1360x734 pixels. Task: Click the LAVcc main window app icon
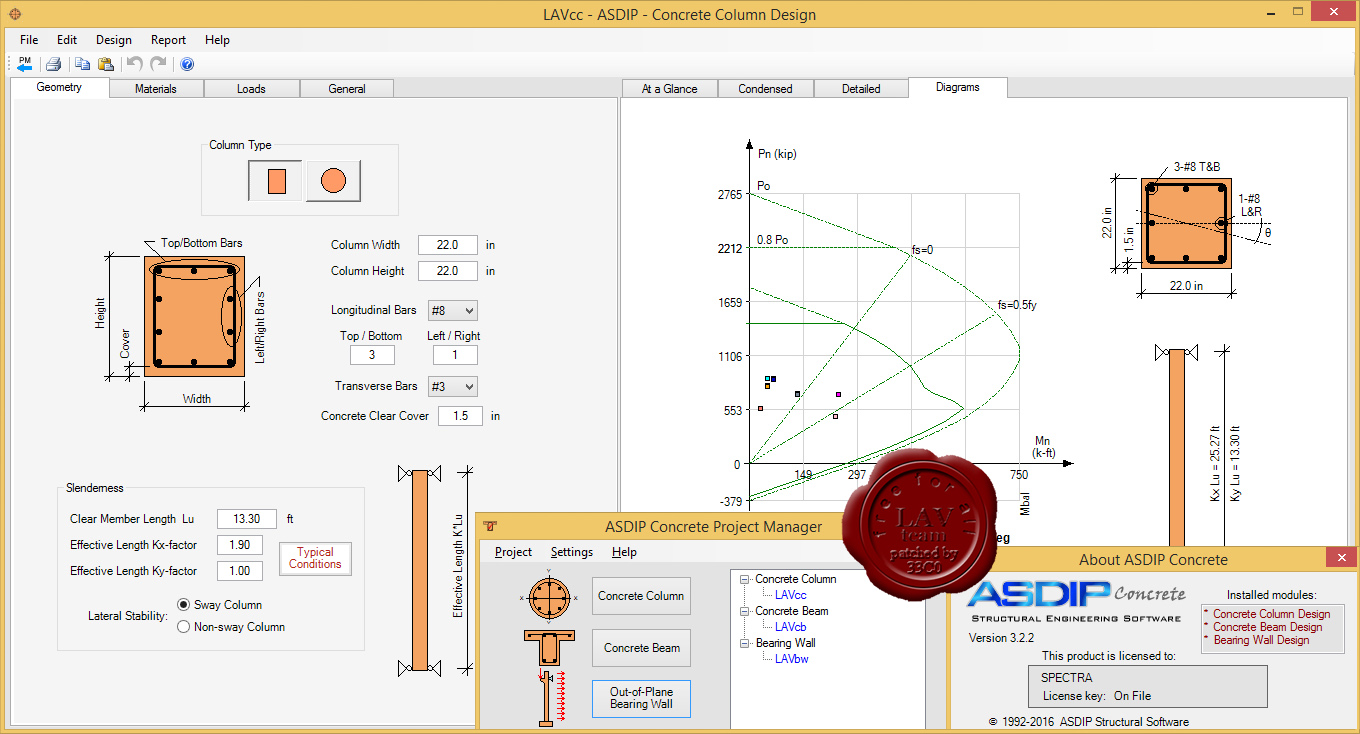[13, 15]
